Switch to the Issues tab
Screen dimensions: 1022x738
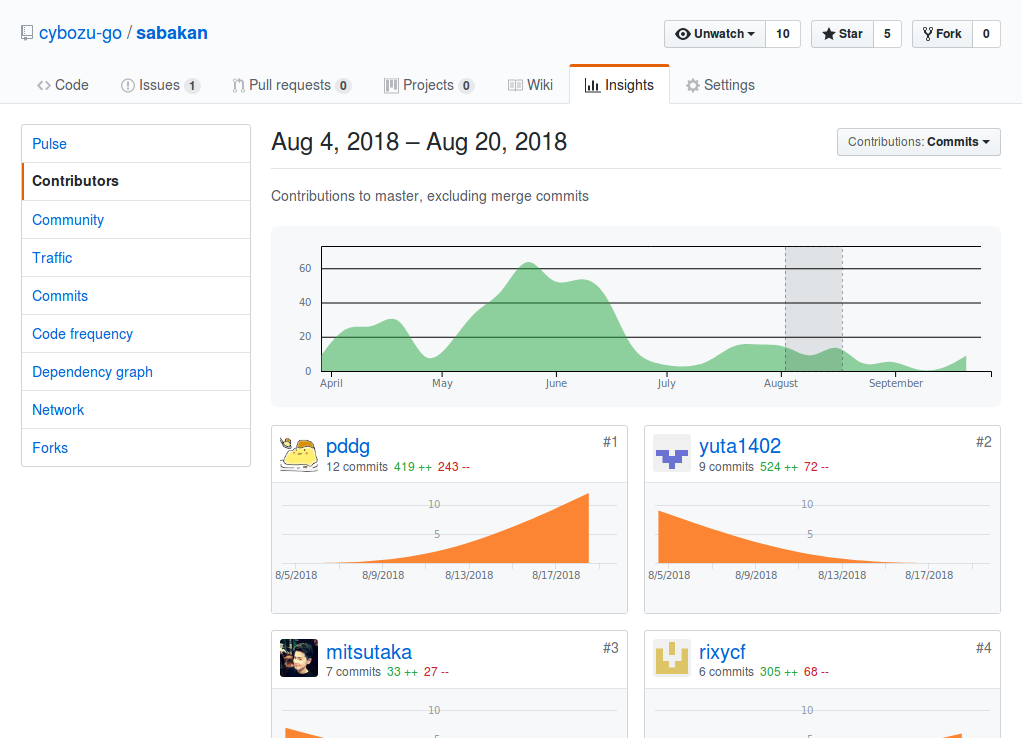pyautogui.click(x=160, y=85)
